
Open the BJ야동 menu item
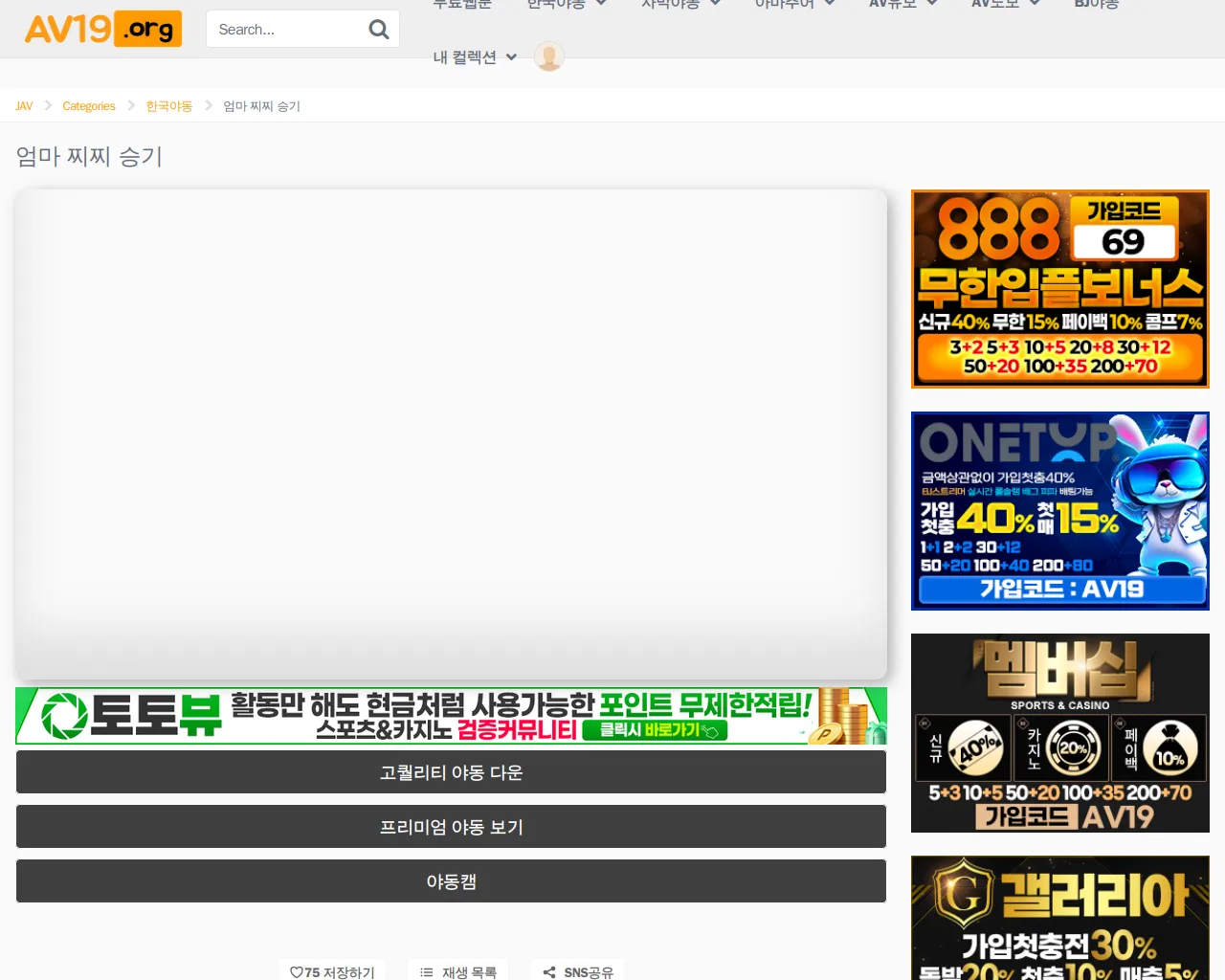click(x=1096, y=4)
